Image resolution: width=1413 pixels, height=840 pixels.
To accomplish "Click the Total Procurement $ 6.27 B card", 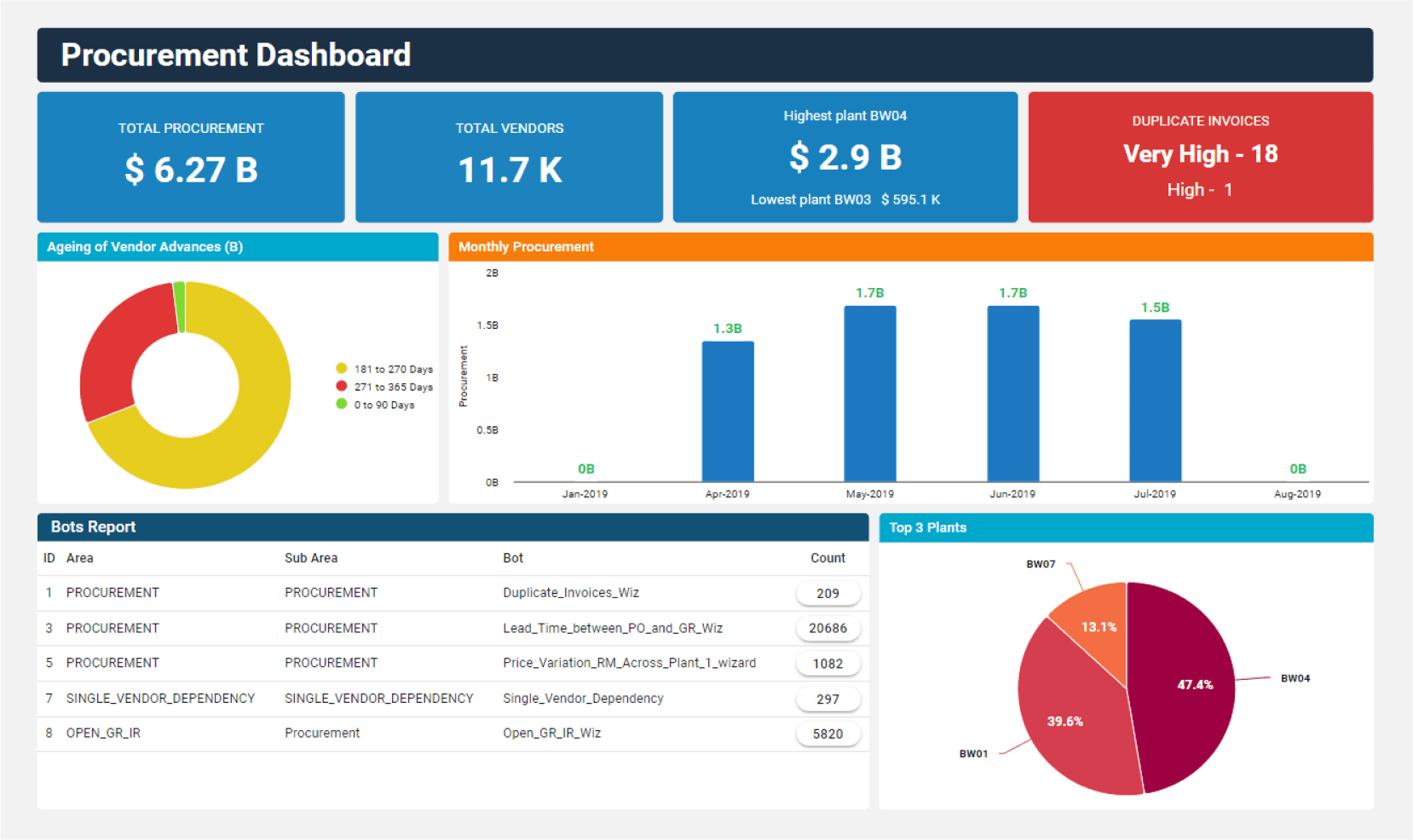I will point(191,157).
